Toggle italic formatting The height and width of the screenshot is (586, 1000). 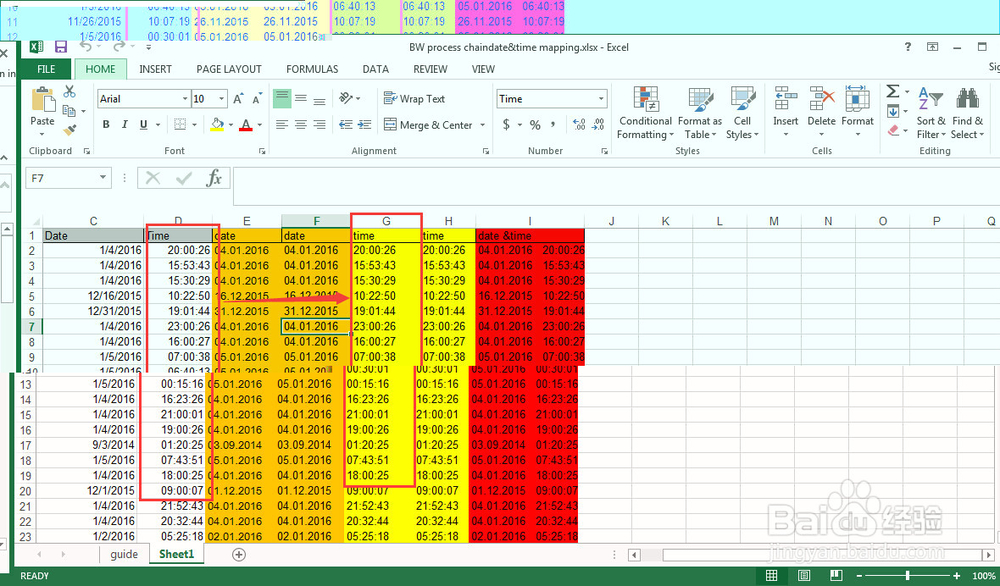[124, 125]
